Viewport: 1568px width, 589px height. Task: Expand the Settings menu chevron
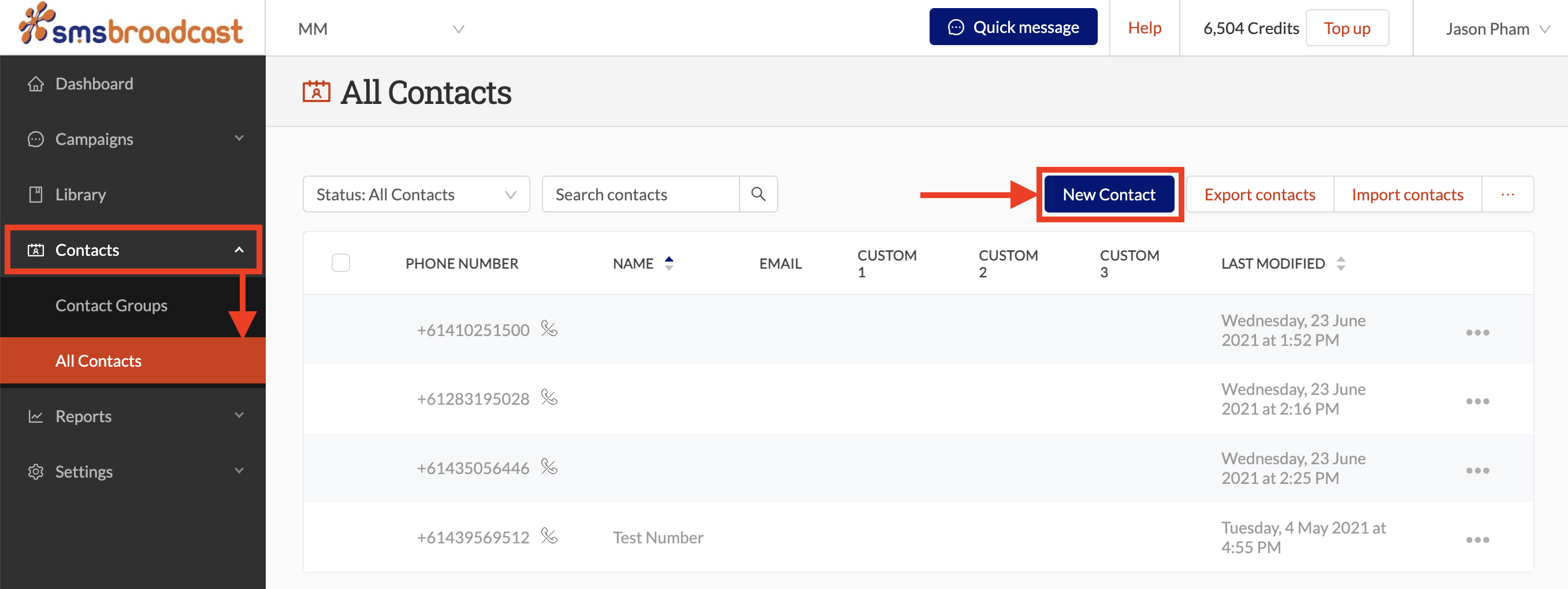point(239,471)
